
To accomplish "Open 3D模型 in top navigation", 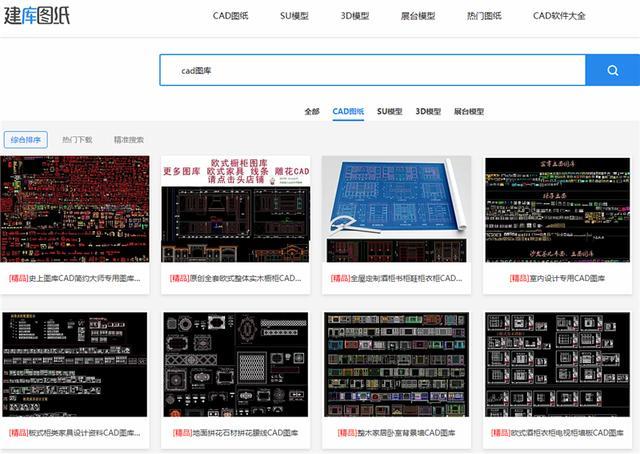I will click(x=355, y=16).
